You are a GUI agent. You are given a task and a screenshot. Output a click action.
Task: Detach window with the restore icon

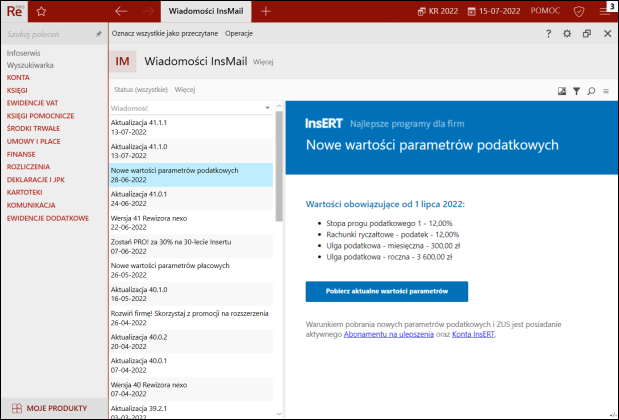tap(587, 34)
